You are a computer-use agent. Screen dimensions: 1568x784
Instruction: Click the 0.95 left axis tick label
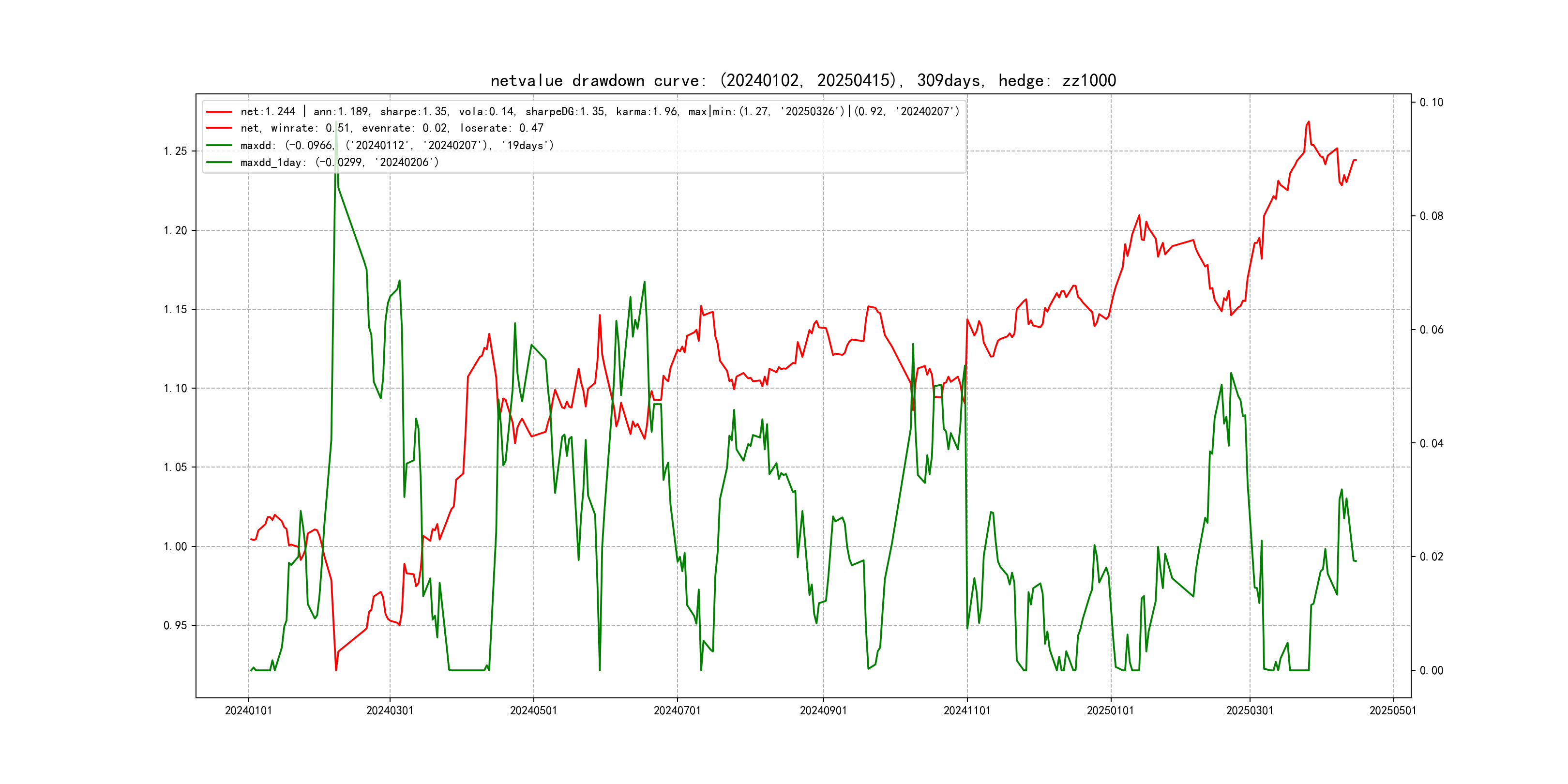175,625
